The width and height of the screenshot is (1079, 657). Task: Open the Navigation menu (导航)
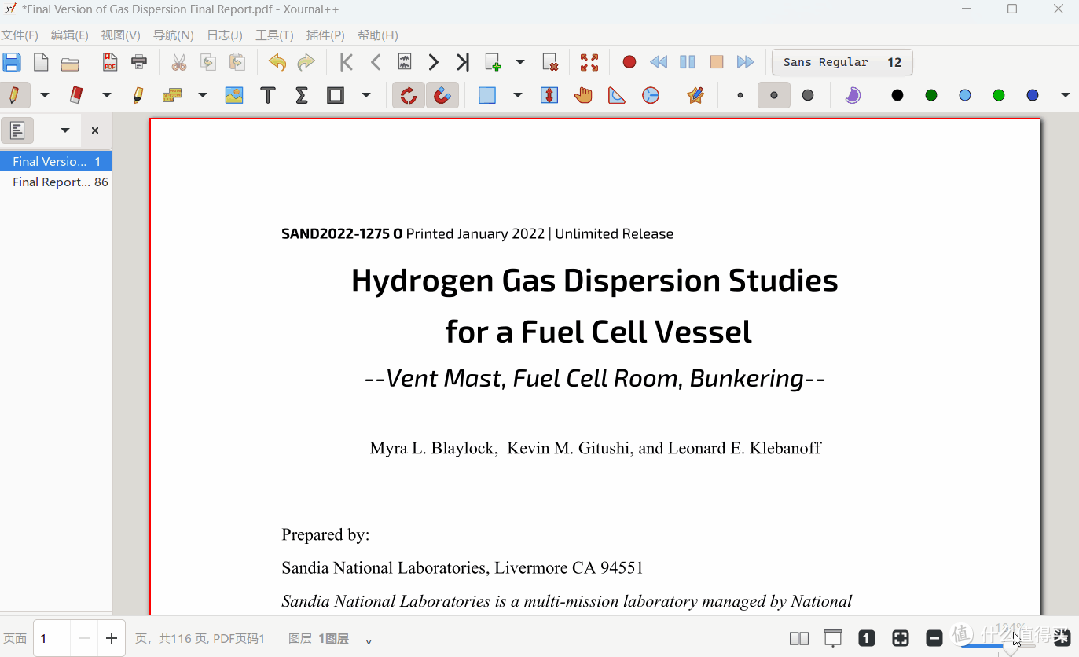point(173,35)
